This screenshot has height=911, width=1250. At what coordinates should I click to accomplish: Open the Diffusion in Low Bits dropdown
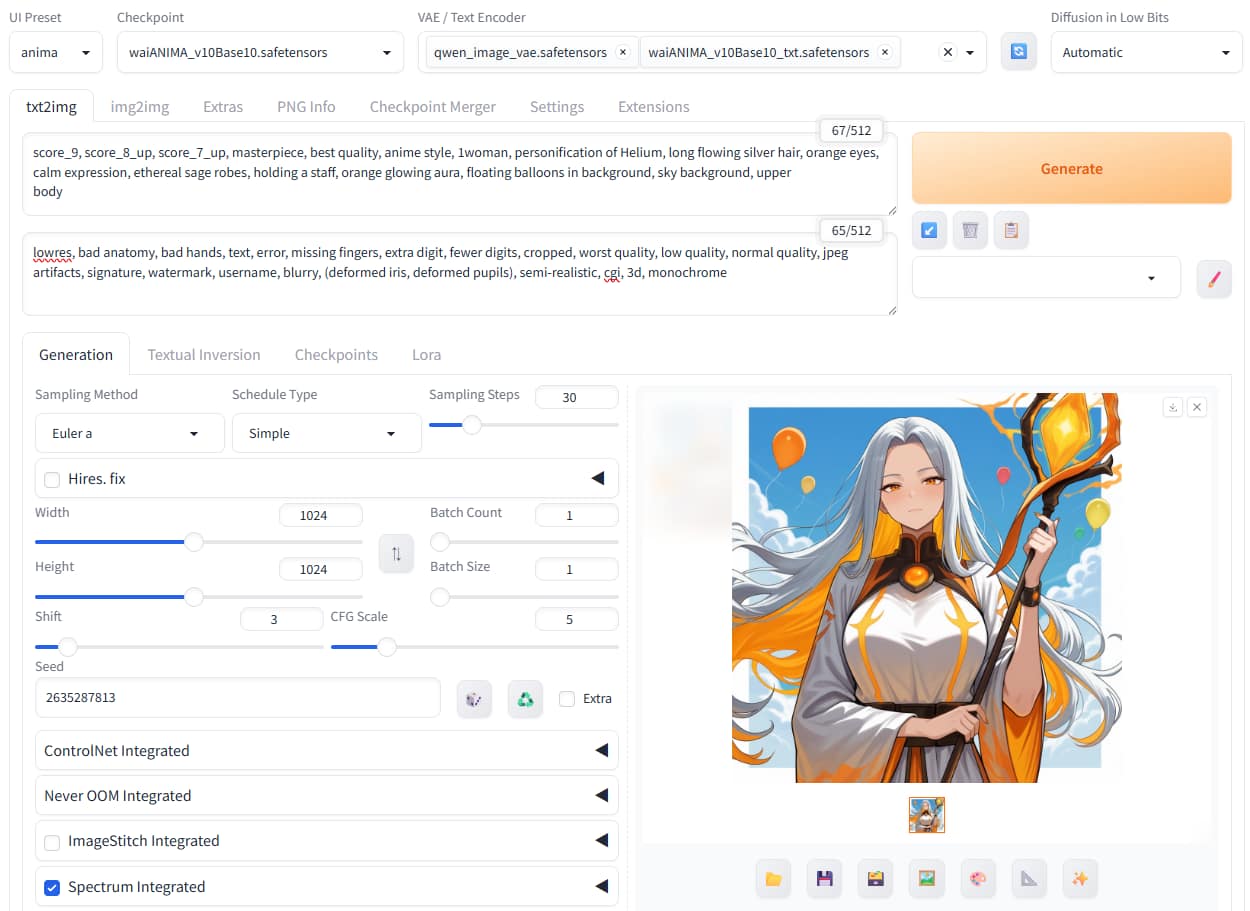(x=1146, y=52)
